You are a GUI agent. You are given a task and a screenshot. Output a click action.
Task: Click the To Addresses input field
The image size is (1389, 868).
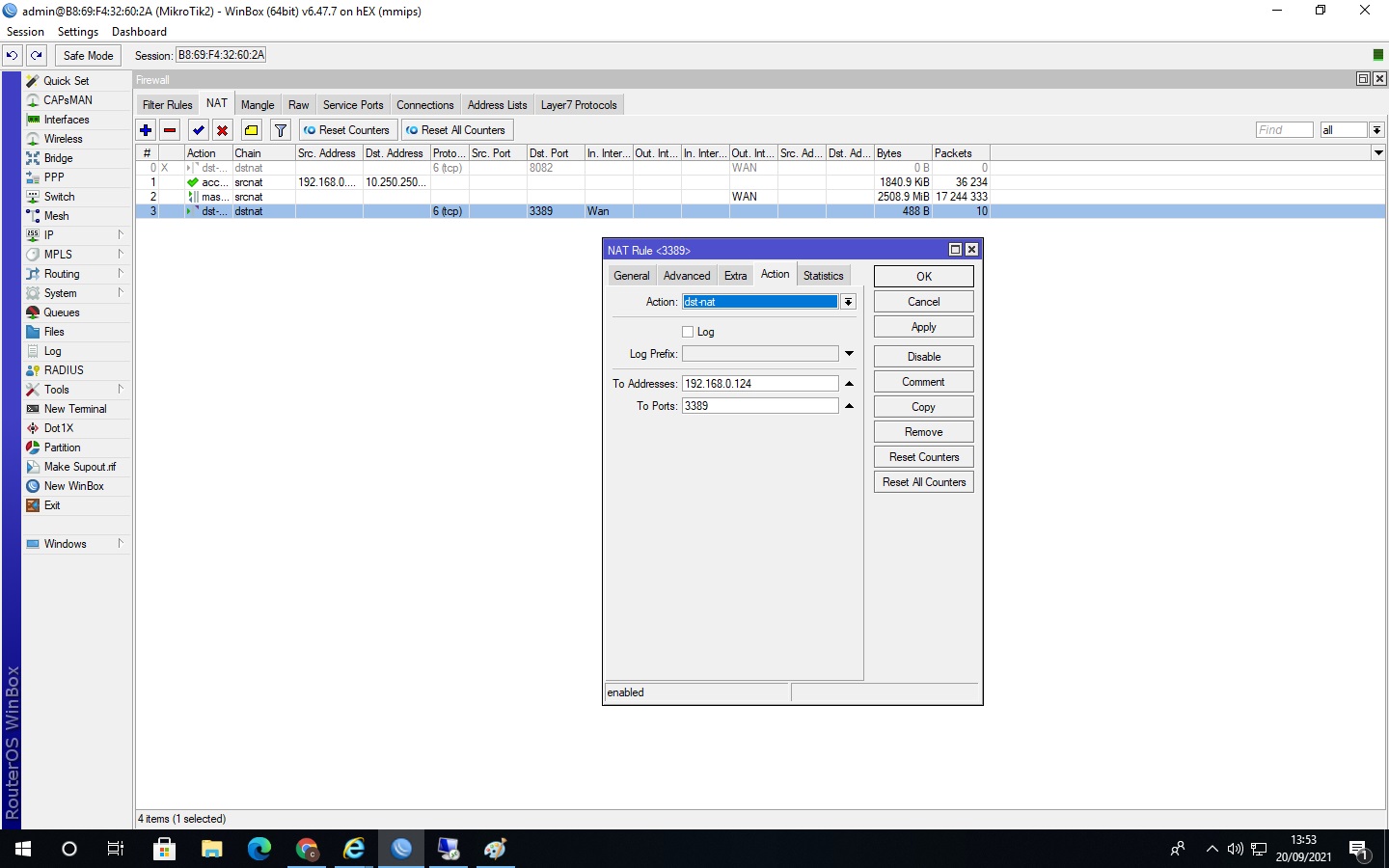pyautogui.click(x=760, y=384)
